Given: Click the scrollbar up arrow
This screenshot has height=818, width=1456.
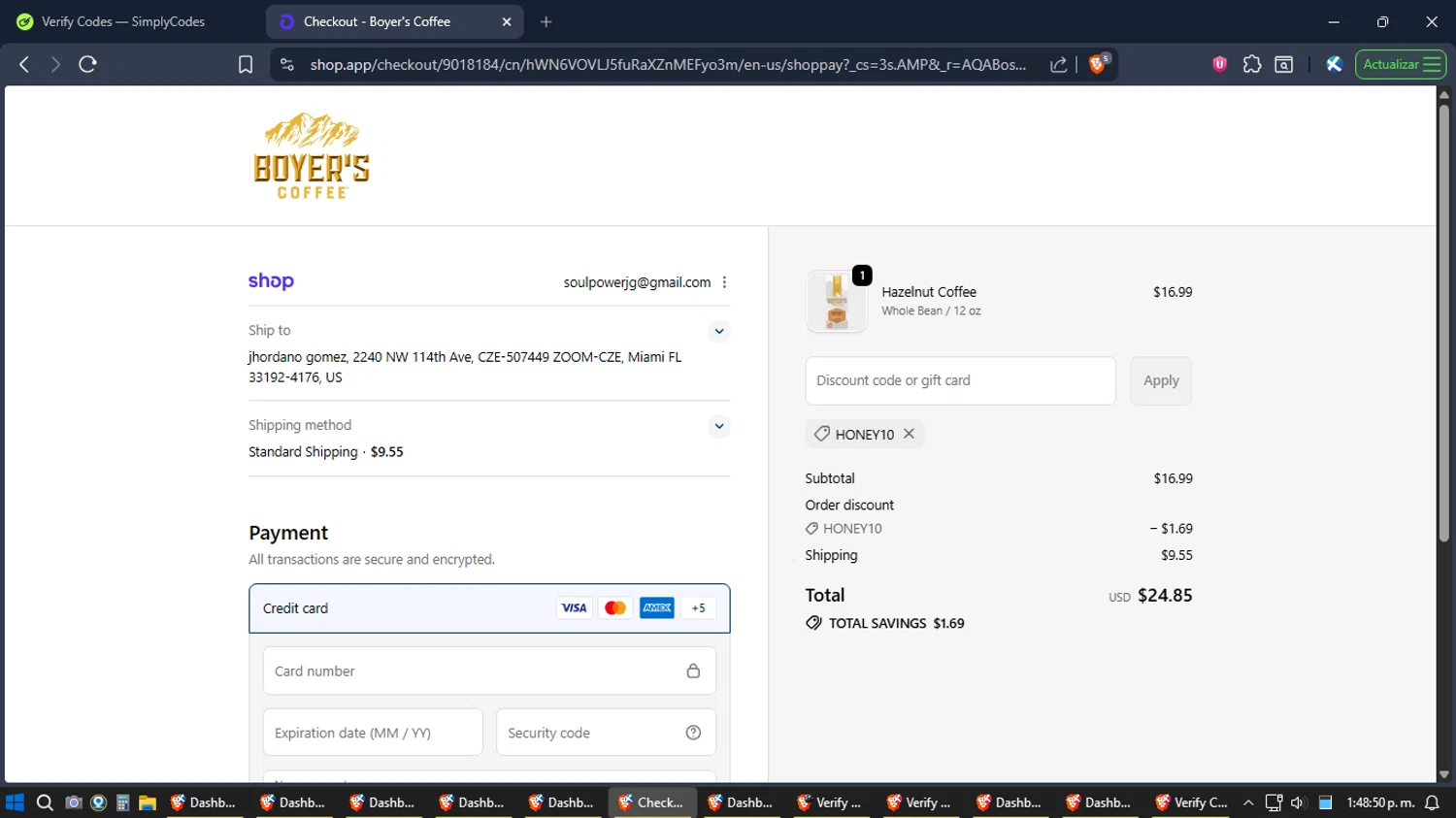Looking at the screenshot, I should coord(1444,94).
